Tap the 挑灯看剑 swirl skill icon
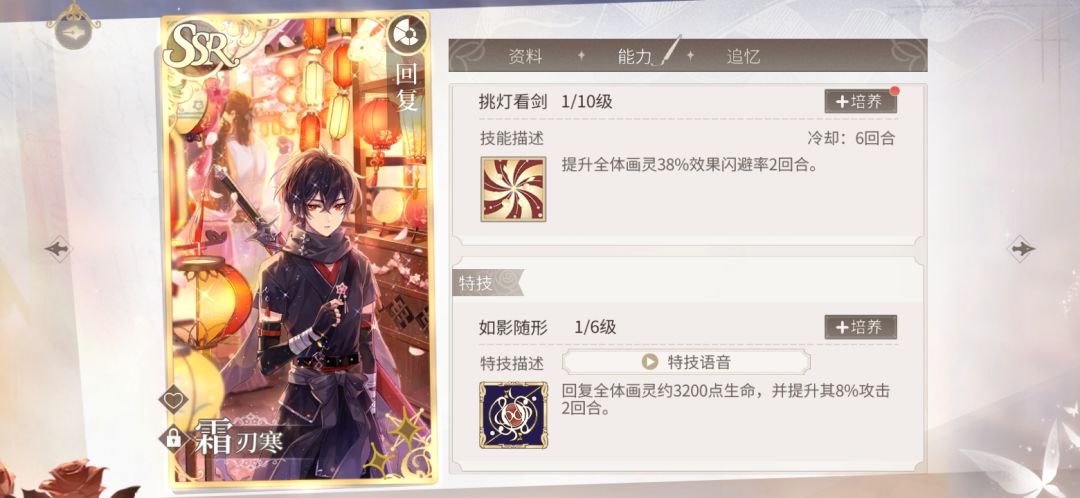This screenshot has height=498, width=1080. click(513, 189)
